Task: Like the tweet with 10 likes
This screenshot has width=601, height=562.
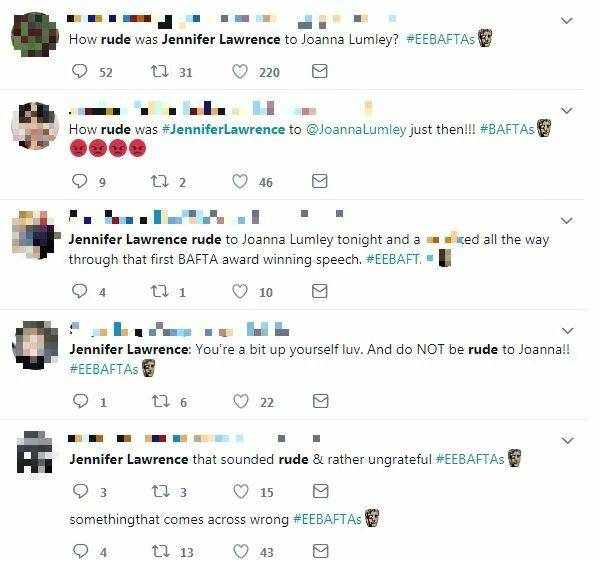Action: [x=240, y=292]
